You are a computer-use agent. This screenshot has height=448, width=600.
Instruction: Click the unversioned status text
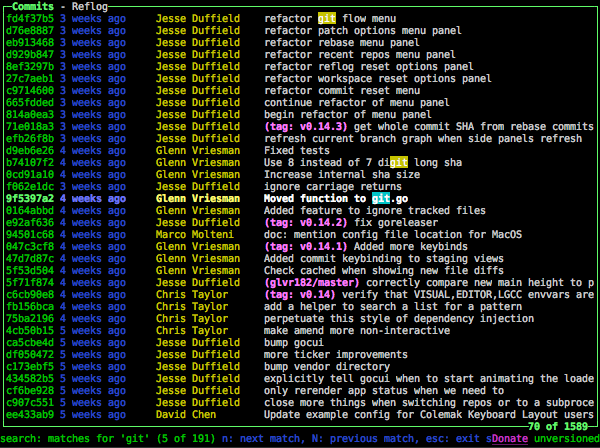567,438
